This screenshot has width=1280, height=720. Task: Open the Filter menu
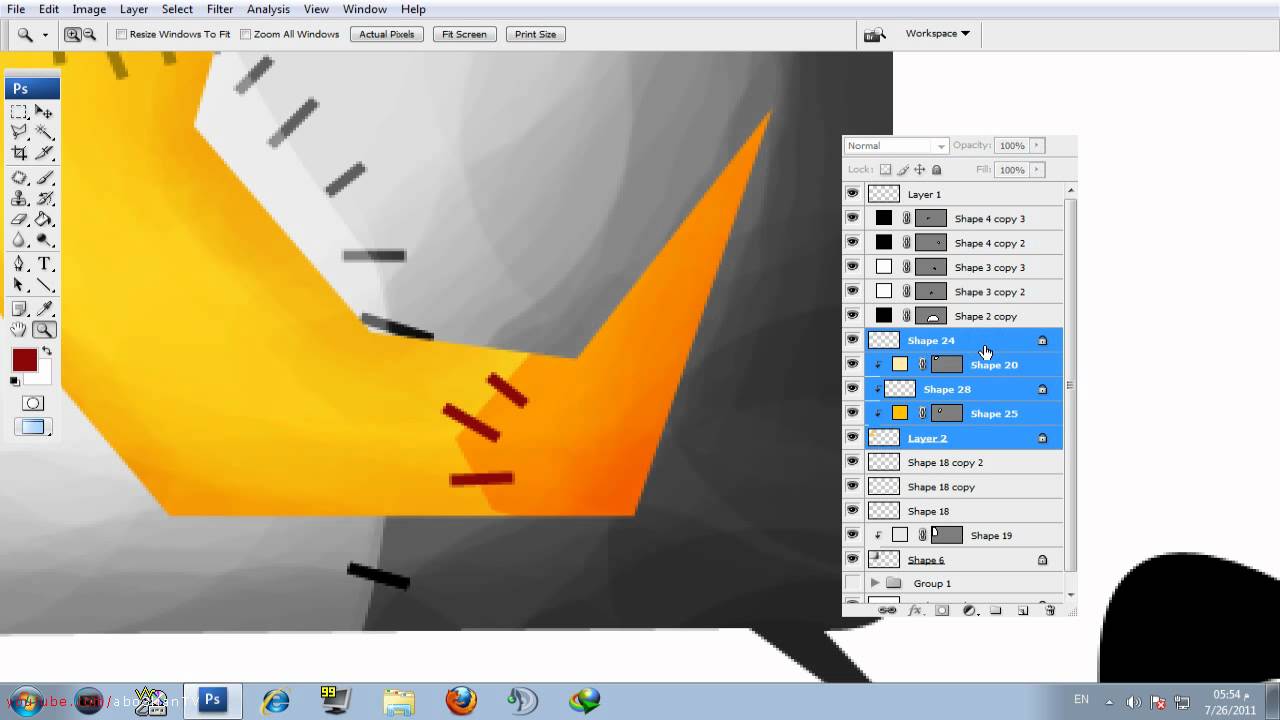coord(220,9)
